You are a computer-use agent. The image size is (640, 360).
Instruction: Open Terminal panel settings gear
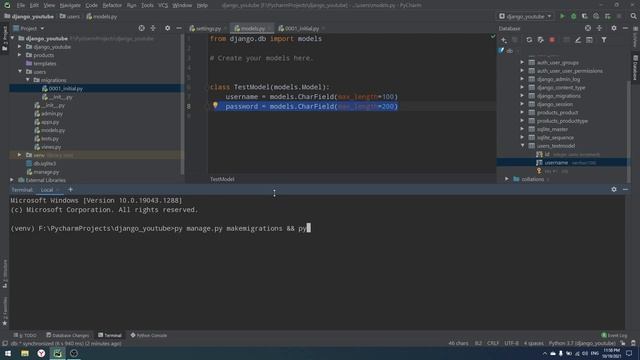[x=614, y=189]
